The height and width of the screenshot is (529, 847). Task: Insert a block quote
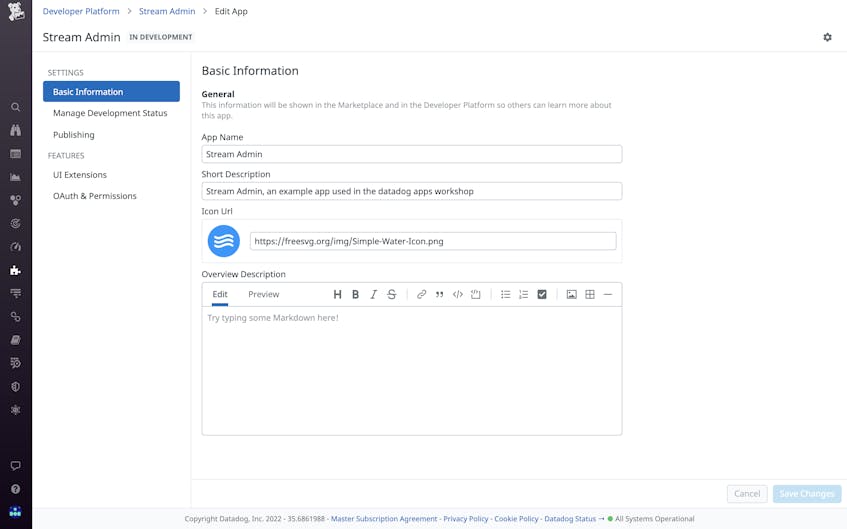[440, 294]
